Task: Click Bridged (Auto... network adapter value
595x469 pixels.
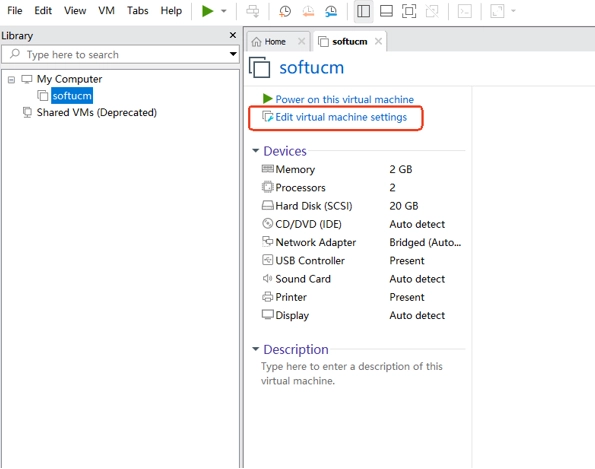Action: pyautogui.click(x=425, y=242)
